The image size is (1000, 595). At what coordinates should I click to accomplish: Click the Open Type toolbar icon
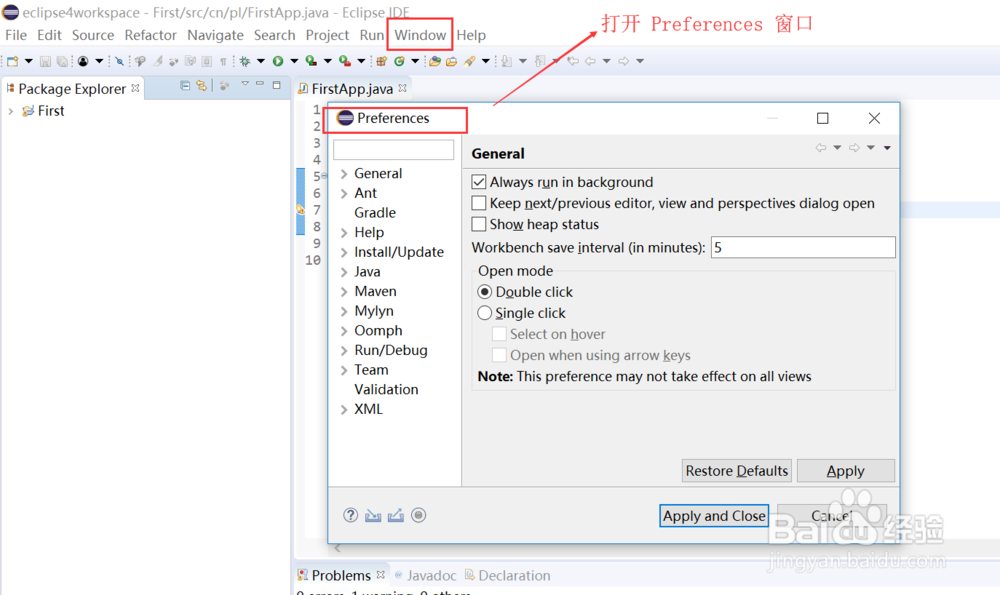[435, 61]
